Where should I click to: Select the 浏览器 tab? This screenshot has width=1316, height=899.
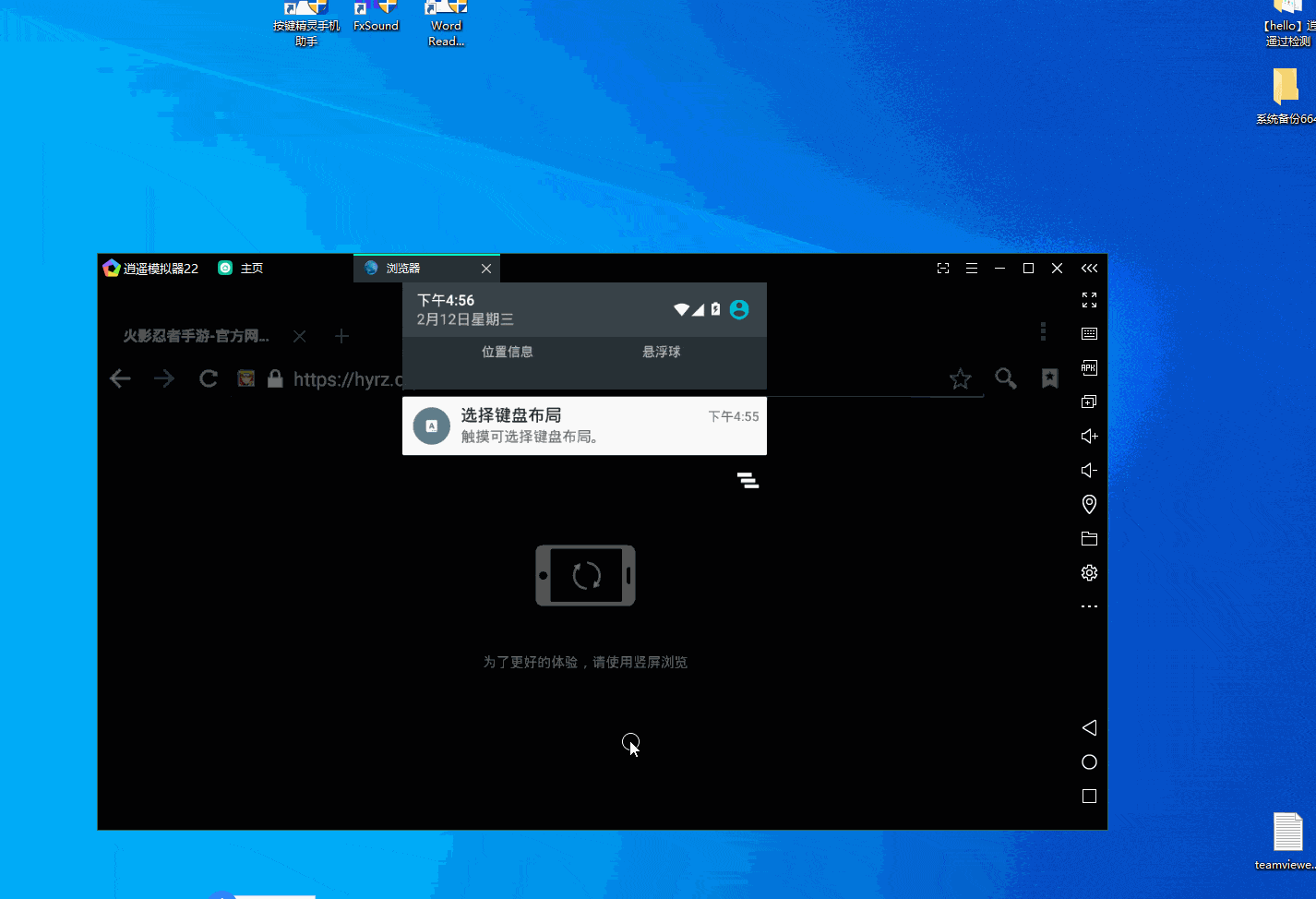[415, 268]
